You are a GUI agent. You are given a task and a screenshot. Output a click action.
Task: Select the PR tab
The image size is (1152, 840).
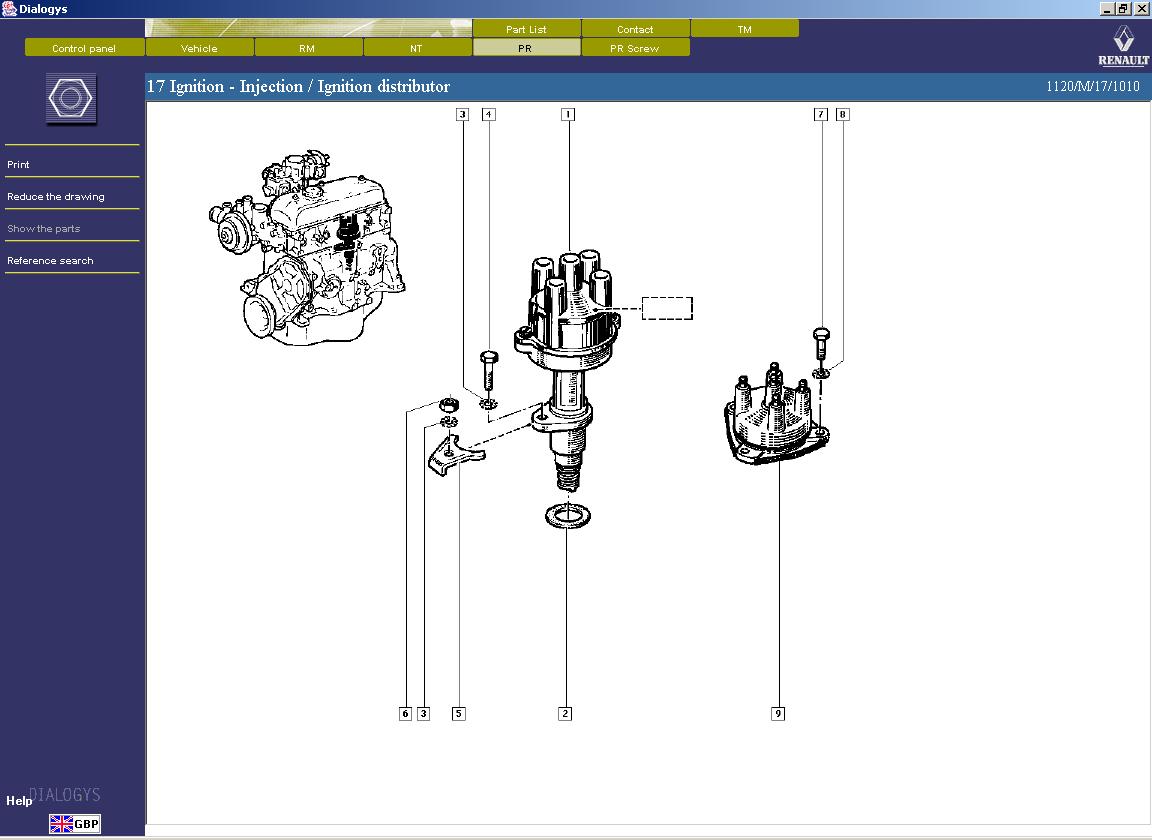tap(526, 48)
